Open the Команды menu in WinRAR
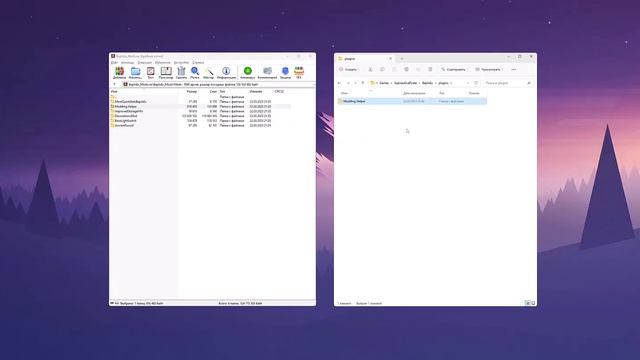 (127, 62)
